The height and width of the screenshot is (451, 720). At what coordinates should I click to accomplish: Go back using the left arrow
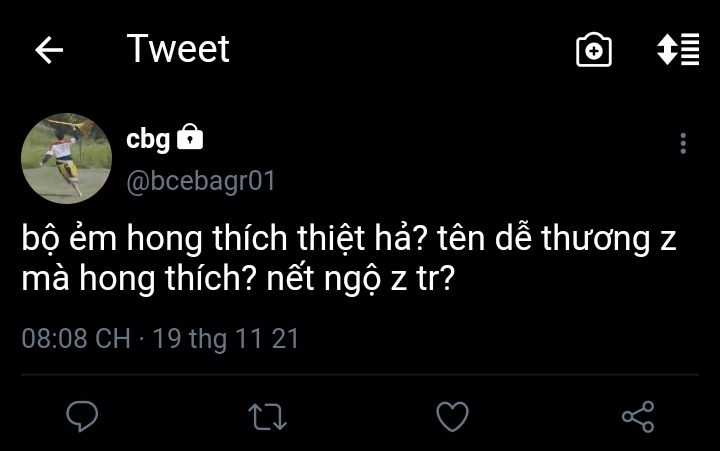click(49, 50)
